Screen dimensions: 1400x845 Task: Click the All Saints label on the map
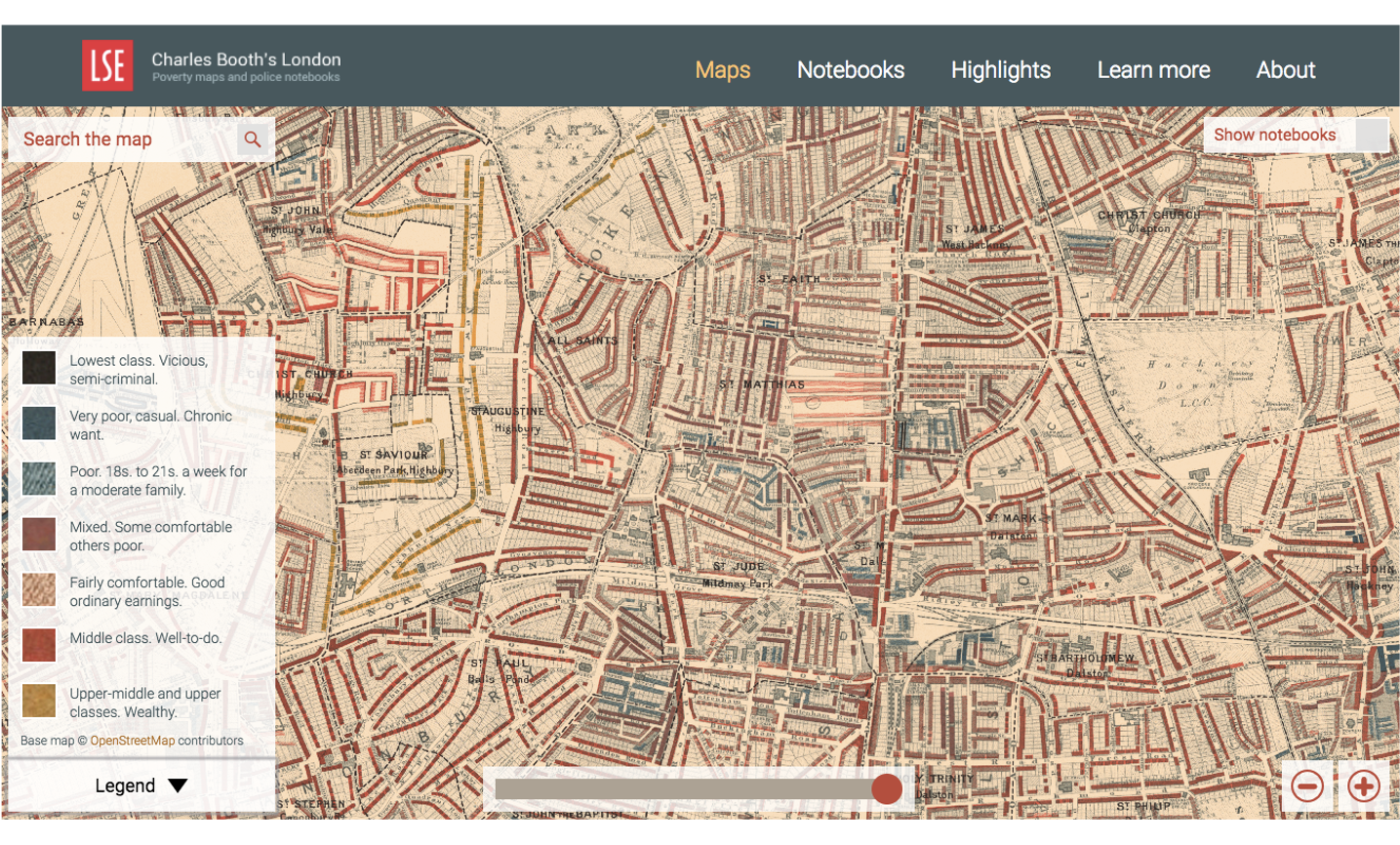tap(582, 341)
